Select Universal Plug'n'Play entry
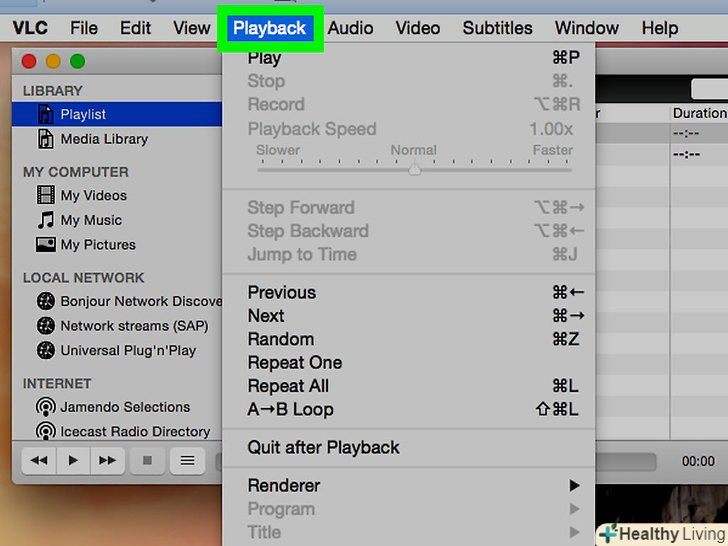The height and width of the screenshot is (546, 728). point(117,350)
